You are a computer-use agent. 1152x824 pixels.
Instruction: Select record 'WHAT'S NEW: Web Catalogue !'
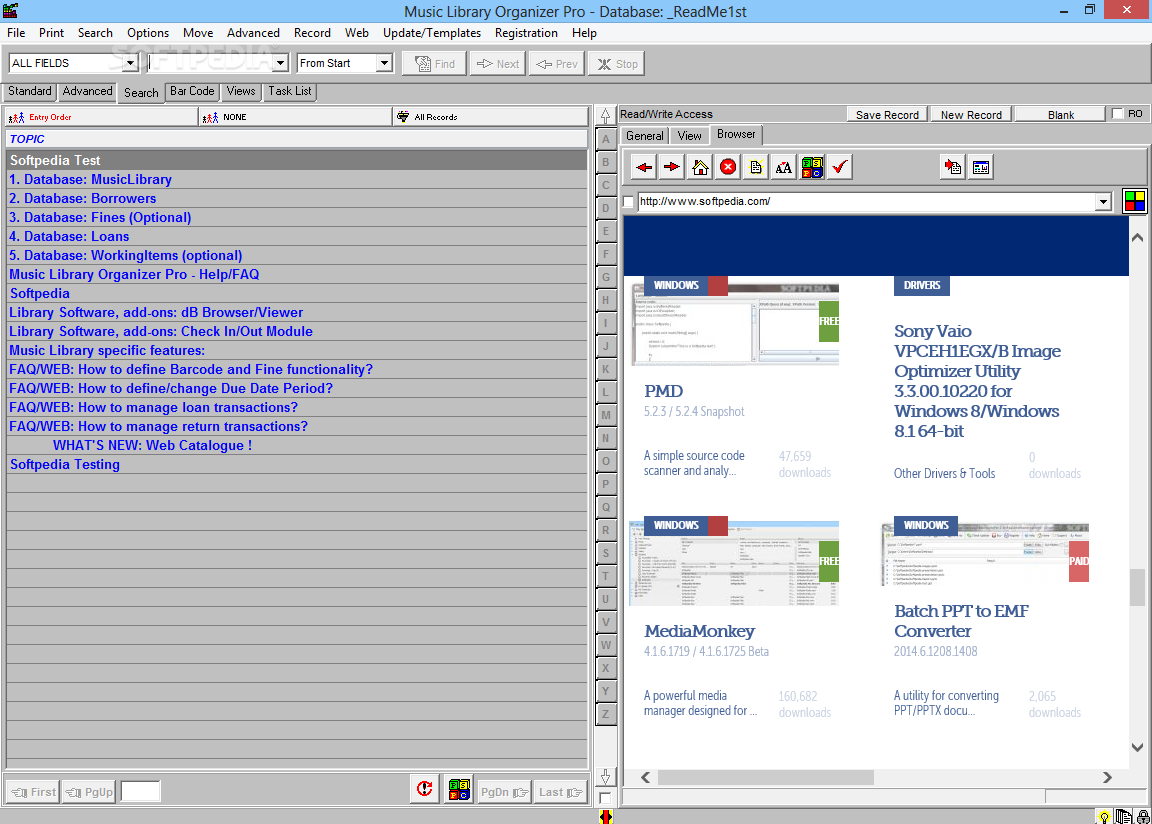click(297, 445)
